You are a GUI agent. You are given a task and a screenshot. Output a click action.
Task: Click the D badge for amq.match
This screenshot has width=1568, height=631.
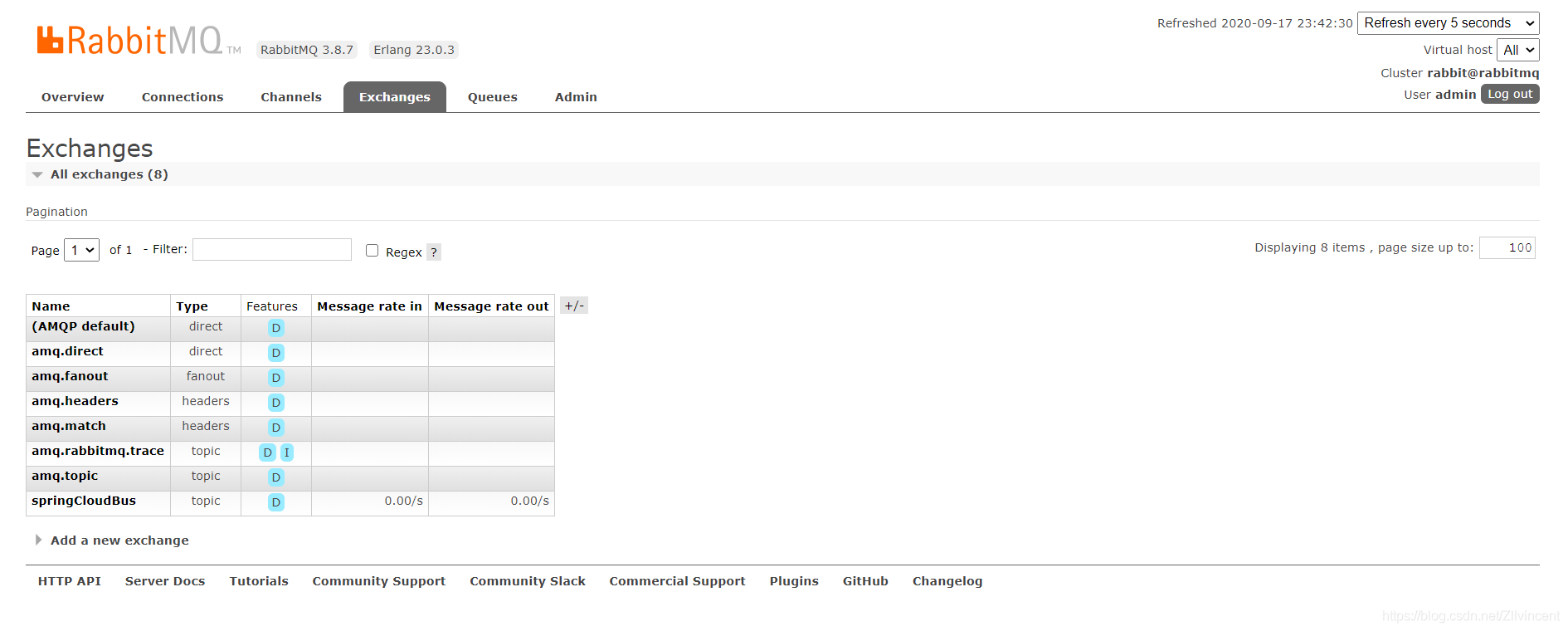276,428
